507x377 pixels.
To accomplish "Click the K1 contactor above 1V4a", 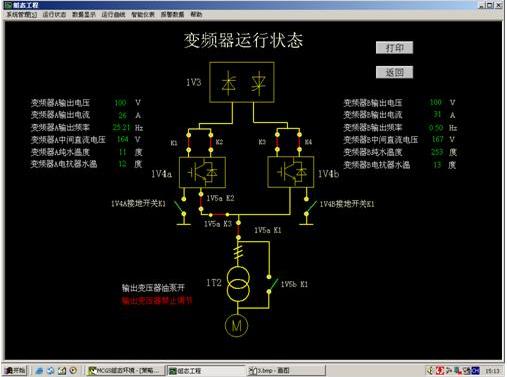I will (x=189, y=143).
